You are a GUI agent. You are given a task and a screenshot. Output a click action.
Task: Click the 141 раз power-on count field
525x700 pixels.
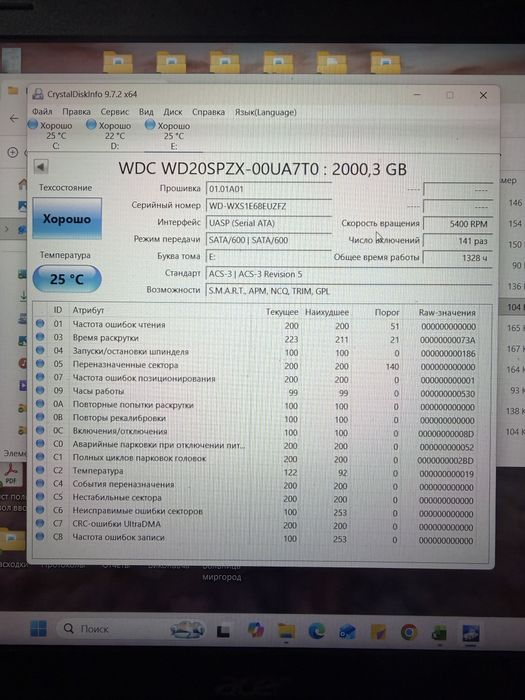pyautogui.click(x=458, y=241)
